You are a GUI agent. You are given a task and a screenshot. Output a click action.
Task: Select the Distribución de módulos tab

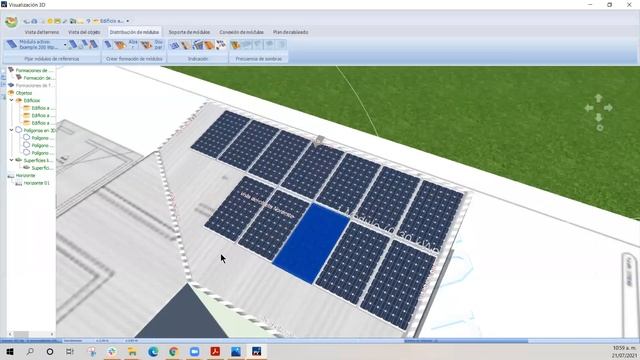tap(134, 32)
